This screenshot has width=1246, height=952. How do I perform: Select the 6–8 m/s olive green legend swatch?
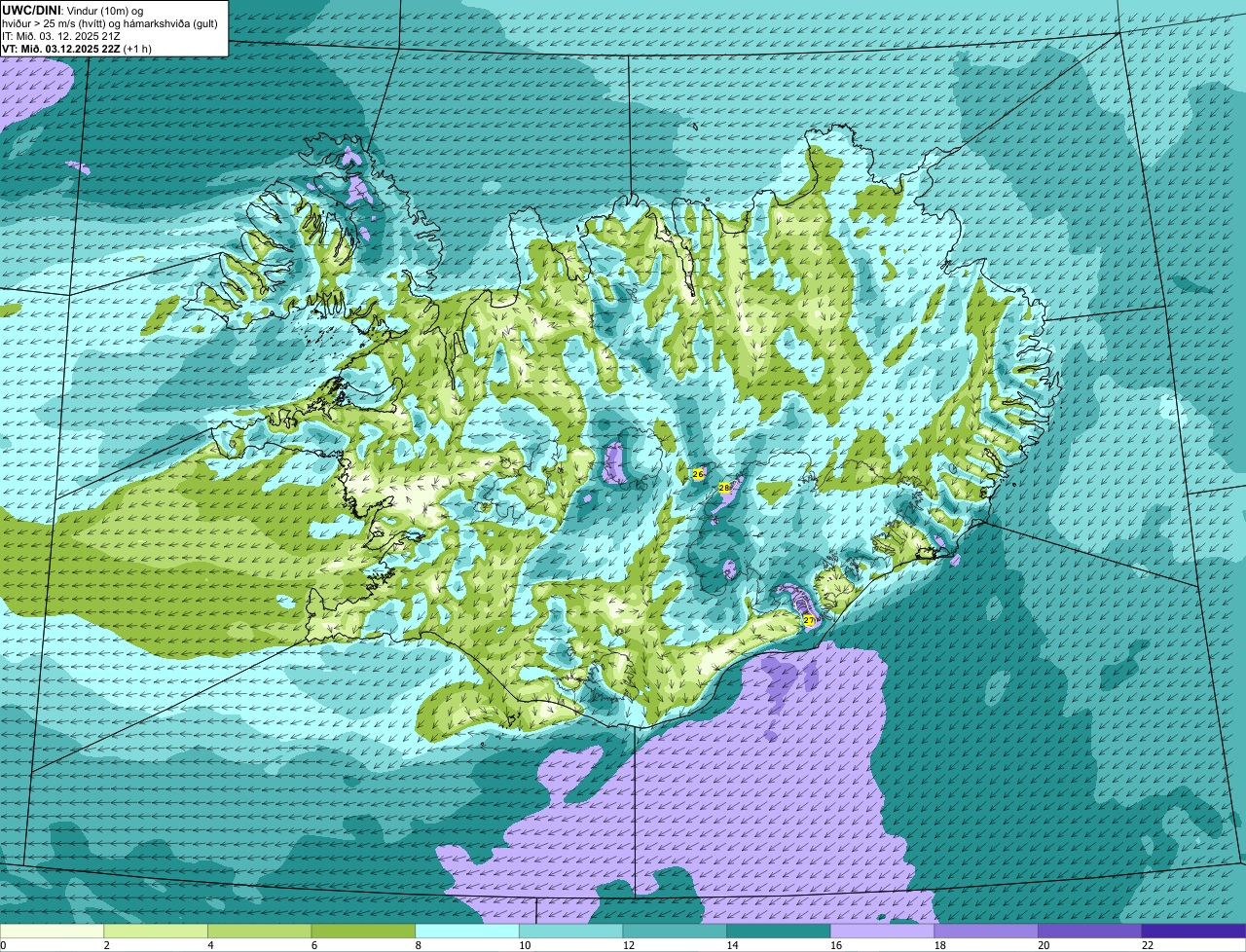[x=363, y=932]
